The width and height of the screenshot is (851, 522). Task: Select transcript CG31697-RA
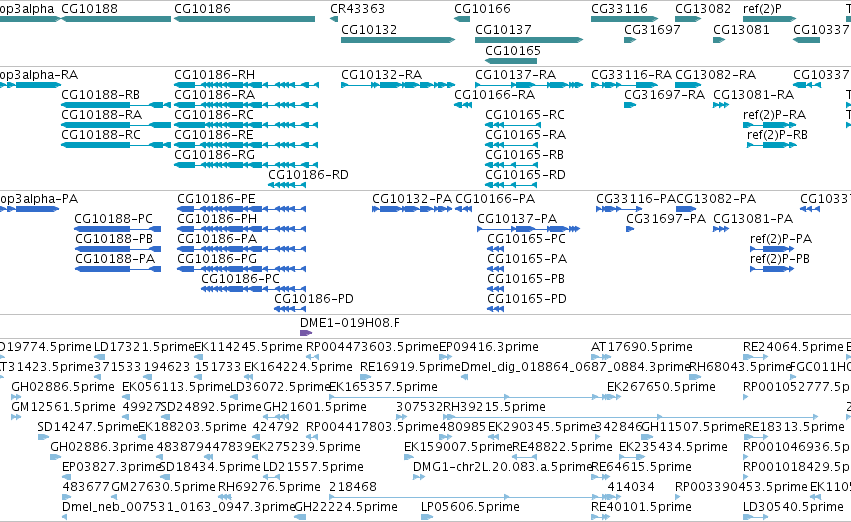pos(664,94)
